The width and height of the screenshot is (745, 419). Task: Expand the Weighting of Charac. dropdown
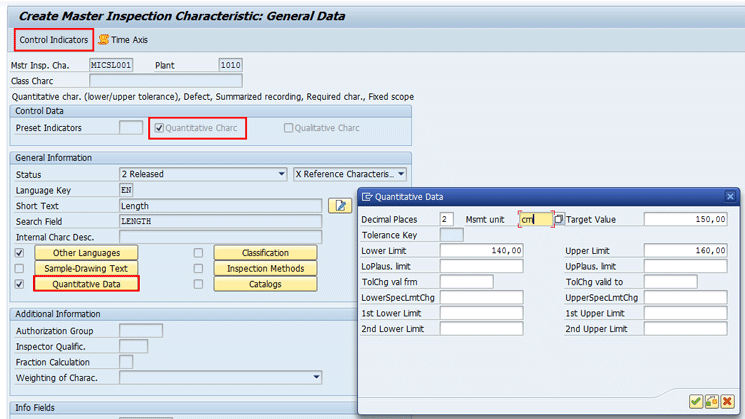pyautogui.click(x=316, y=377)
